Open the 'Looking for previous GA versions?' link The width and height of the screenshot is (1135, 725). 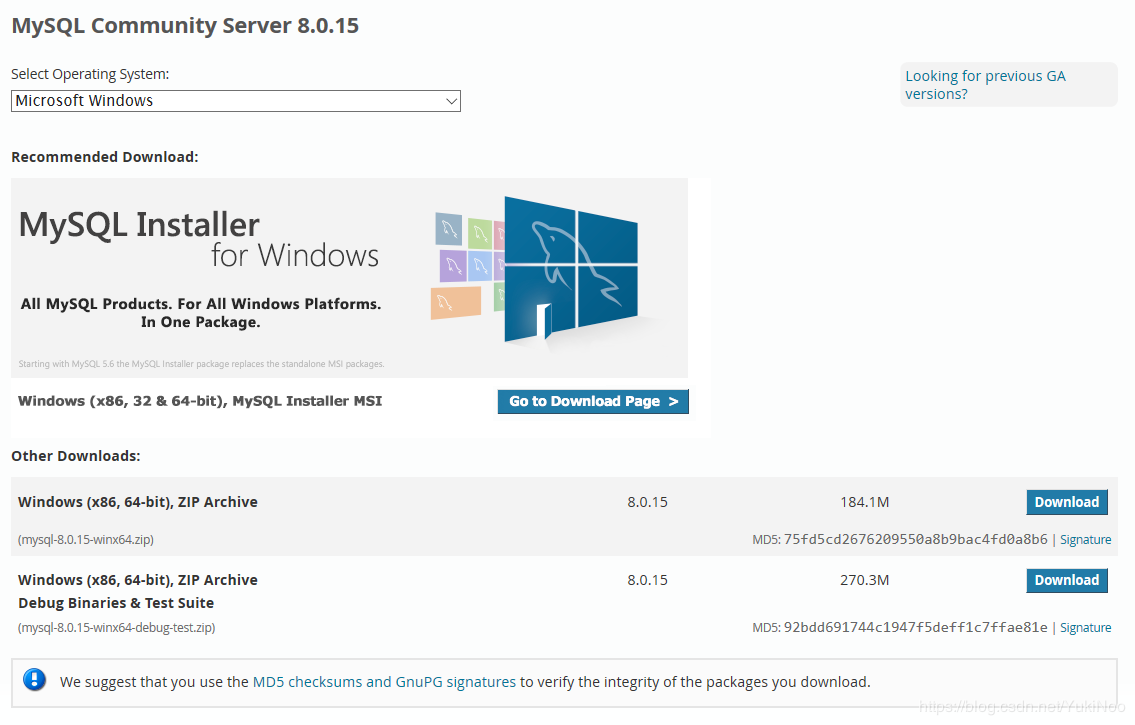pos(985,85)
